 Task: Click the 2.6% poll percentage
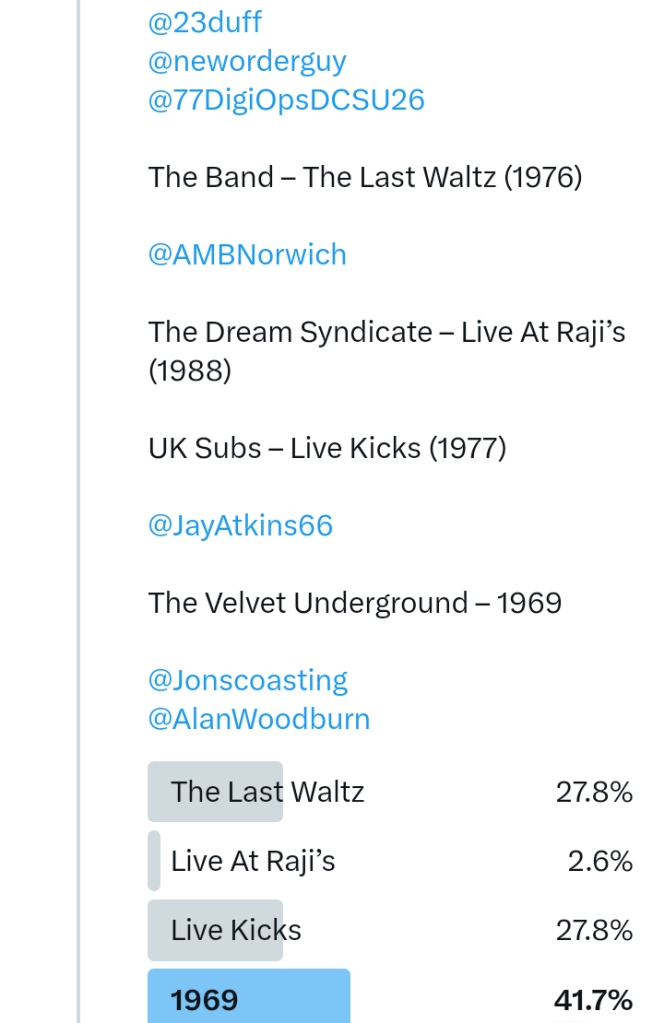600,861
